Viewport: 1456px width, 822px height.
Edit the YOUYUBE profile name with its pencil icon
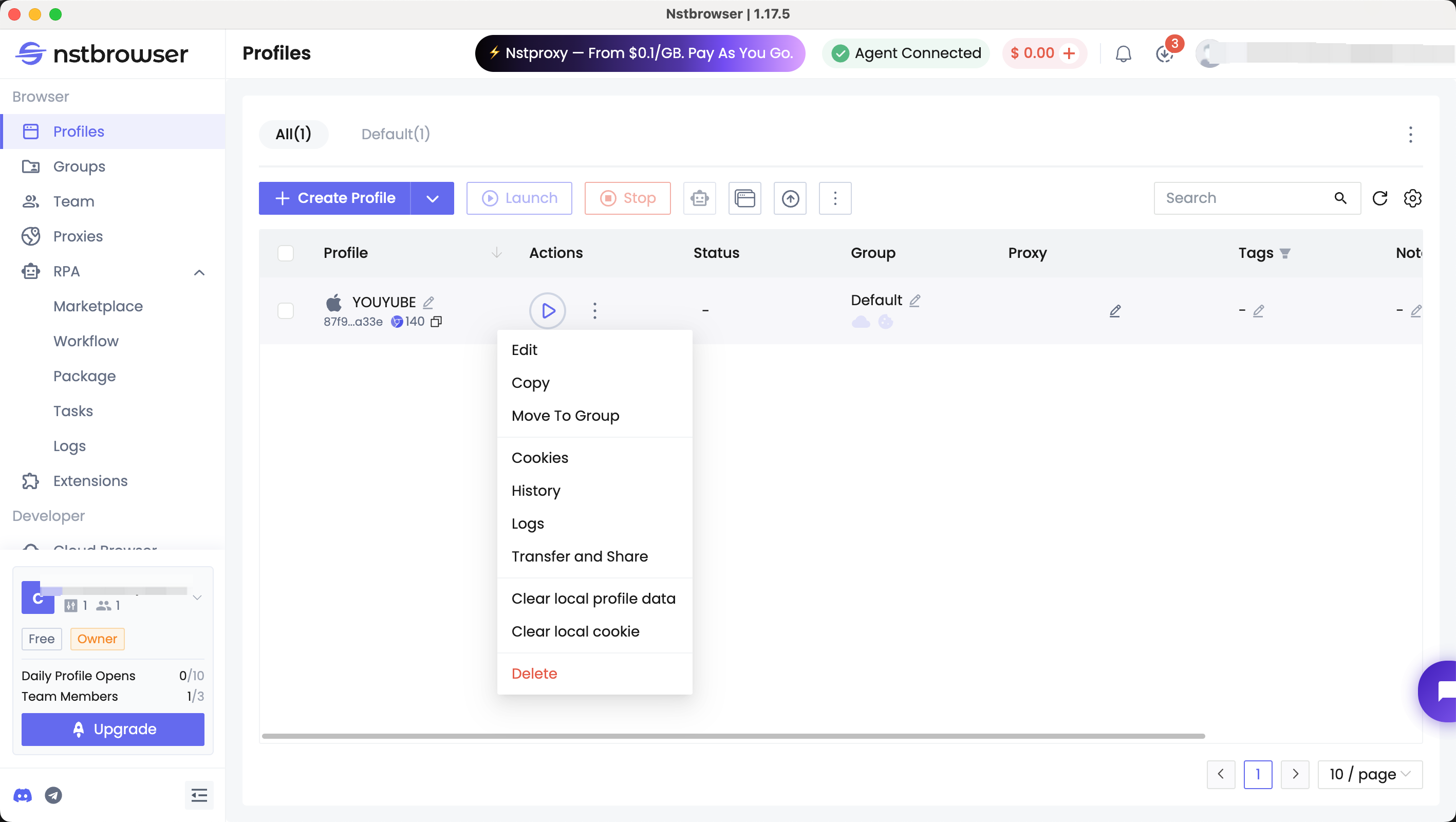click(x=428, y=303)
